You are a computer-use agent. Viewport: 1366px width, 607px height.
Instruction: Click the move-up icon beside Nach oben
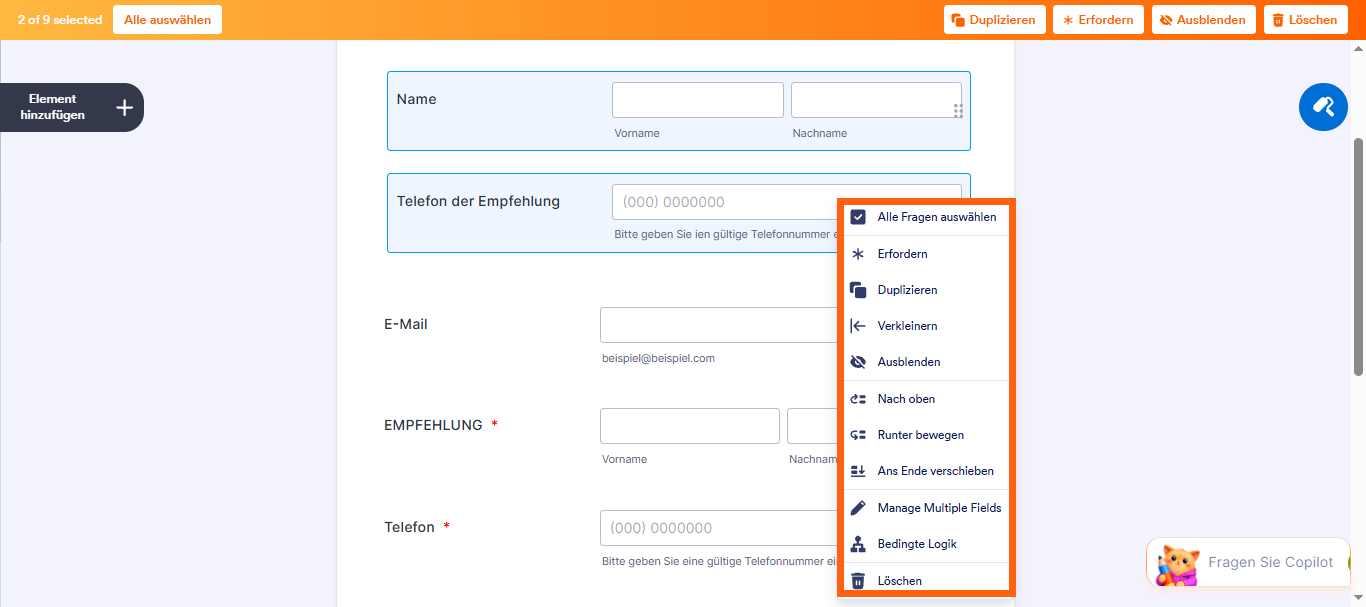pos(857,399)
